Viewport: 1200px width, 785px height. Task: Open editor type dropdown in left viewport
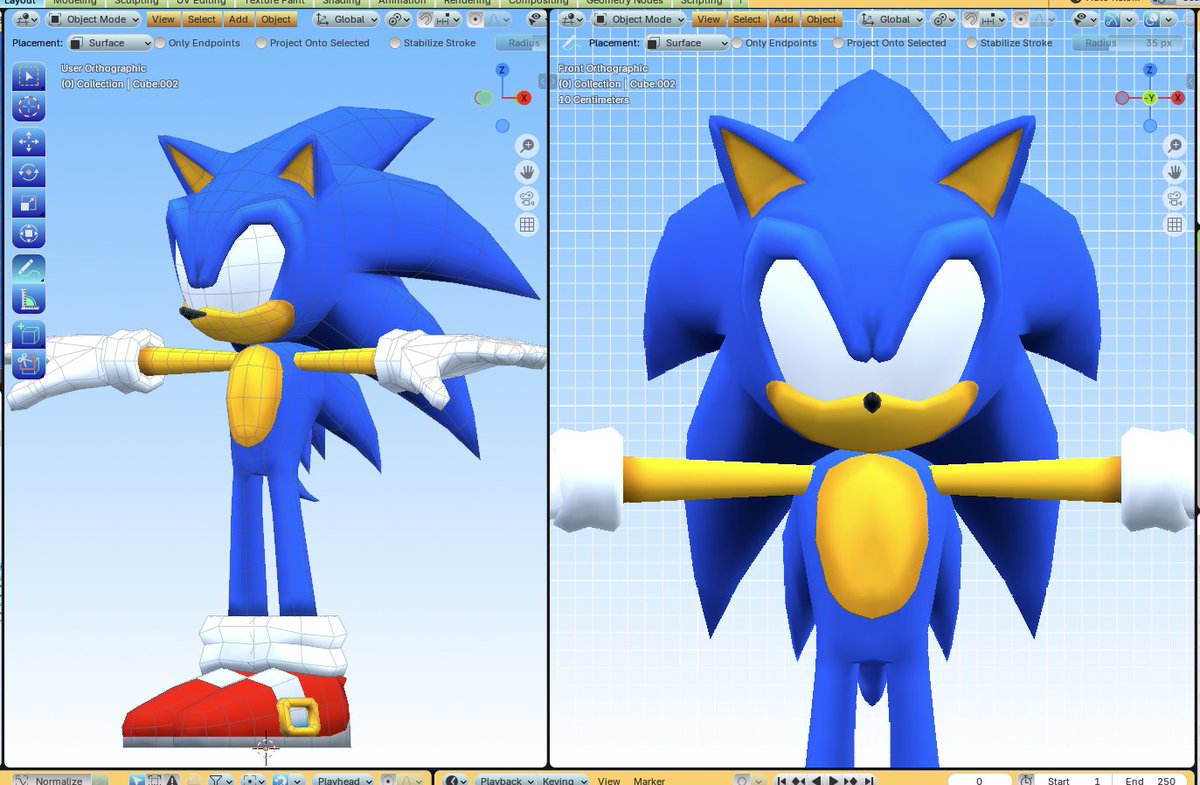tap(26, 19)
